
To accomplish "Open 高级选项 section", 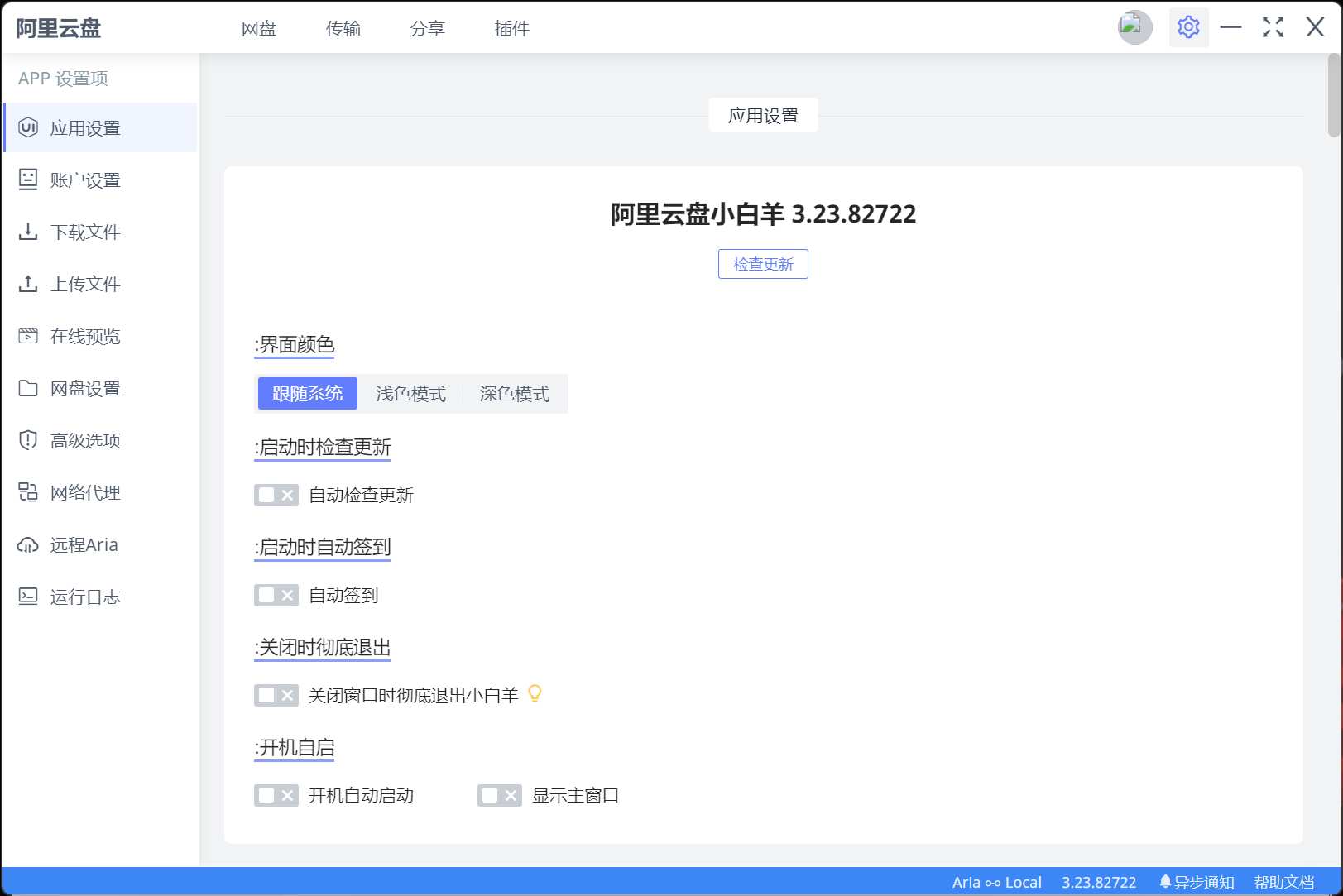I will coord(101,440).
